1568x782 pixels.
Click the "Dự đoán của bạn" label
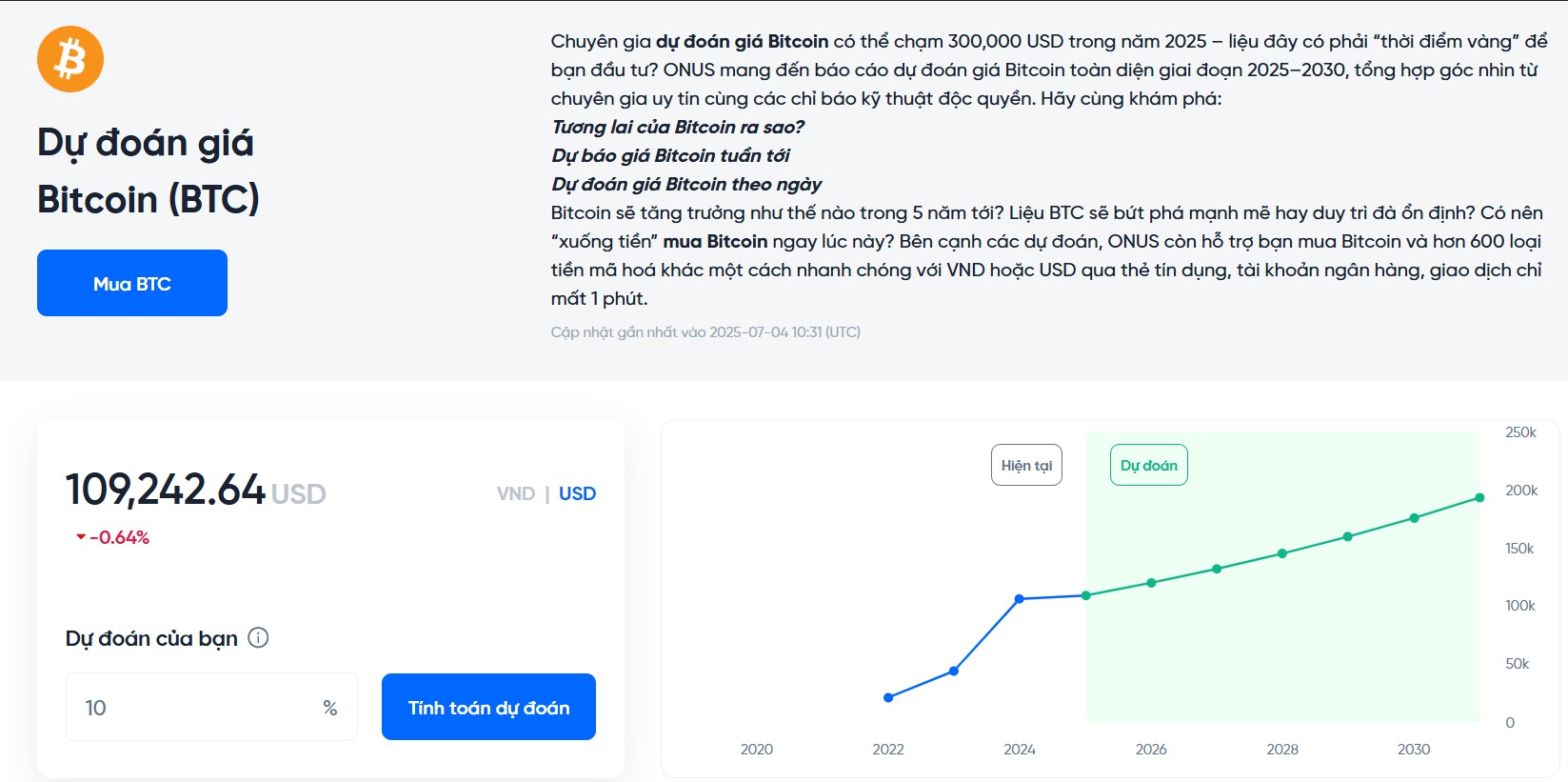[151, 638]
